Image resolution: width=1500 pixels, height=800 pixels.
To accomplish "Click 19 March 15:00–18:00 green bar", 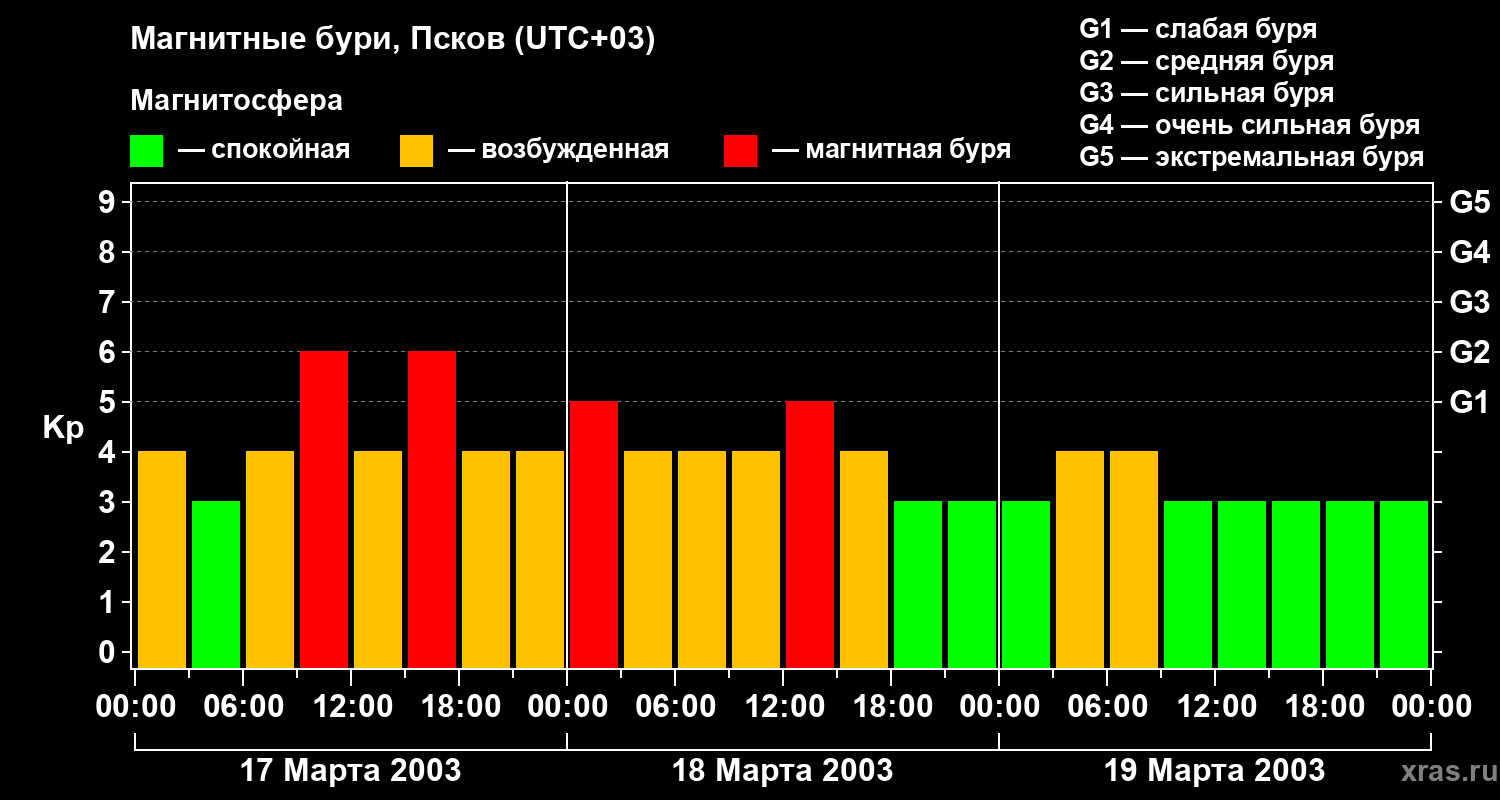I will coord(1296,585).
